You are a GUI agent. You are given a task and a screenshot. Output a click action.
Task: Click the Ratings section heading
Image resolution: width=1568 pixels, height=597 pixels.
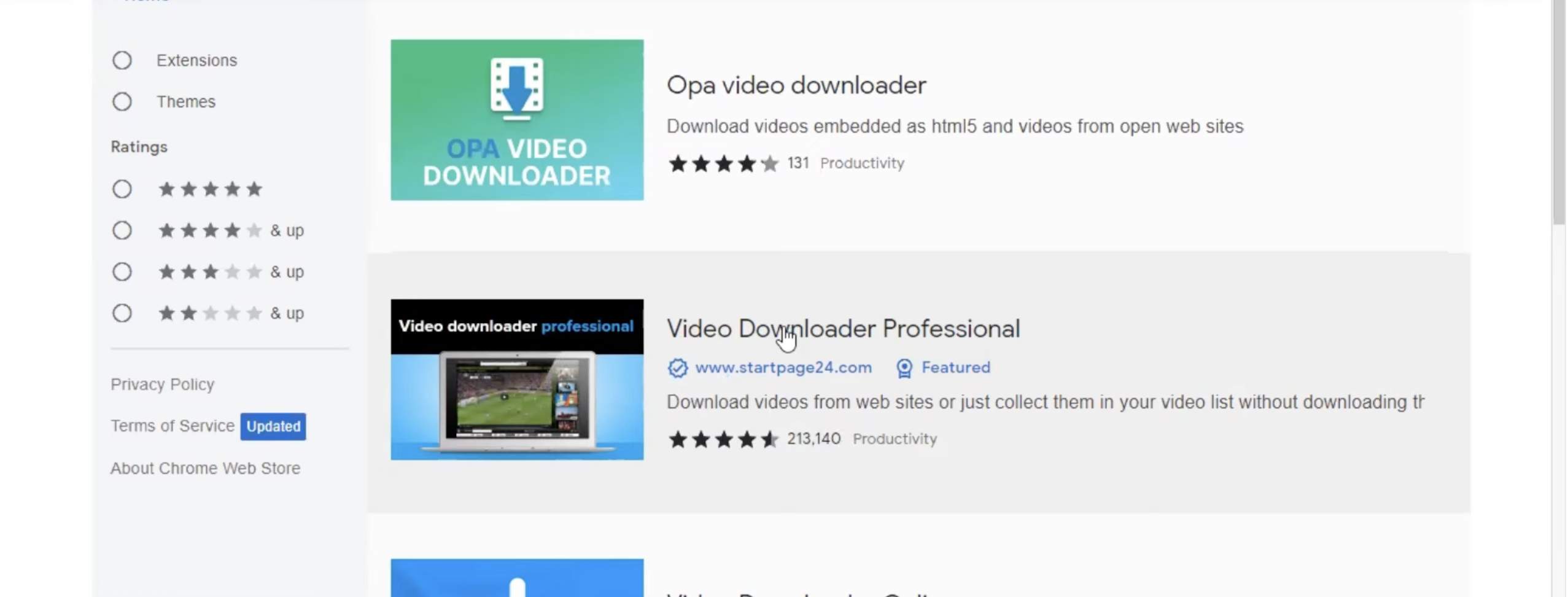coord(139,147)
